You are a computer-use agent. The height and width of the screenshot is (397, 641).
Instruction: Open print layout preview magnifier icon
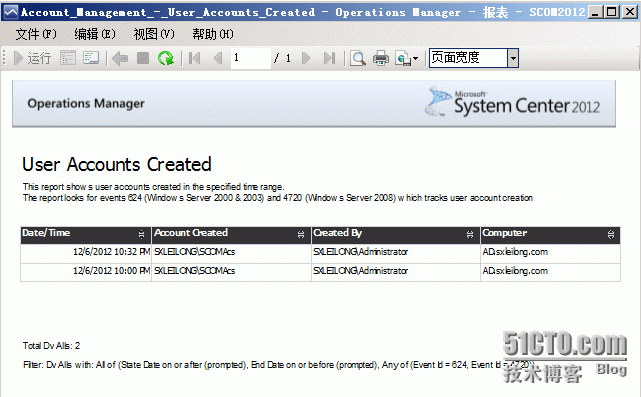358,58
